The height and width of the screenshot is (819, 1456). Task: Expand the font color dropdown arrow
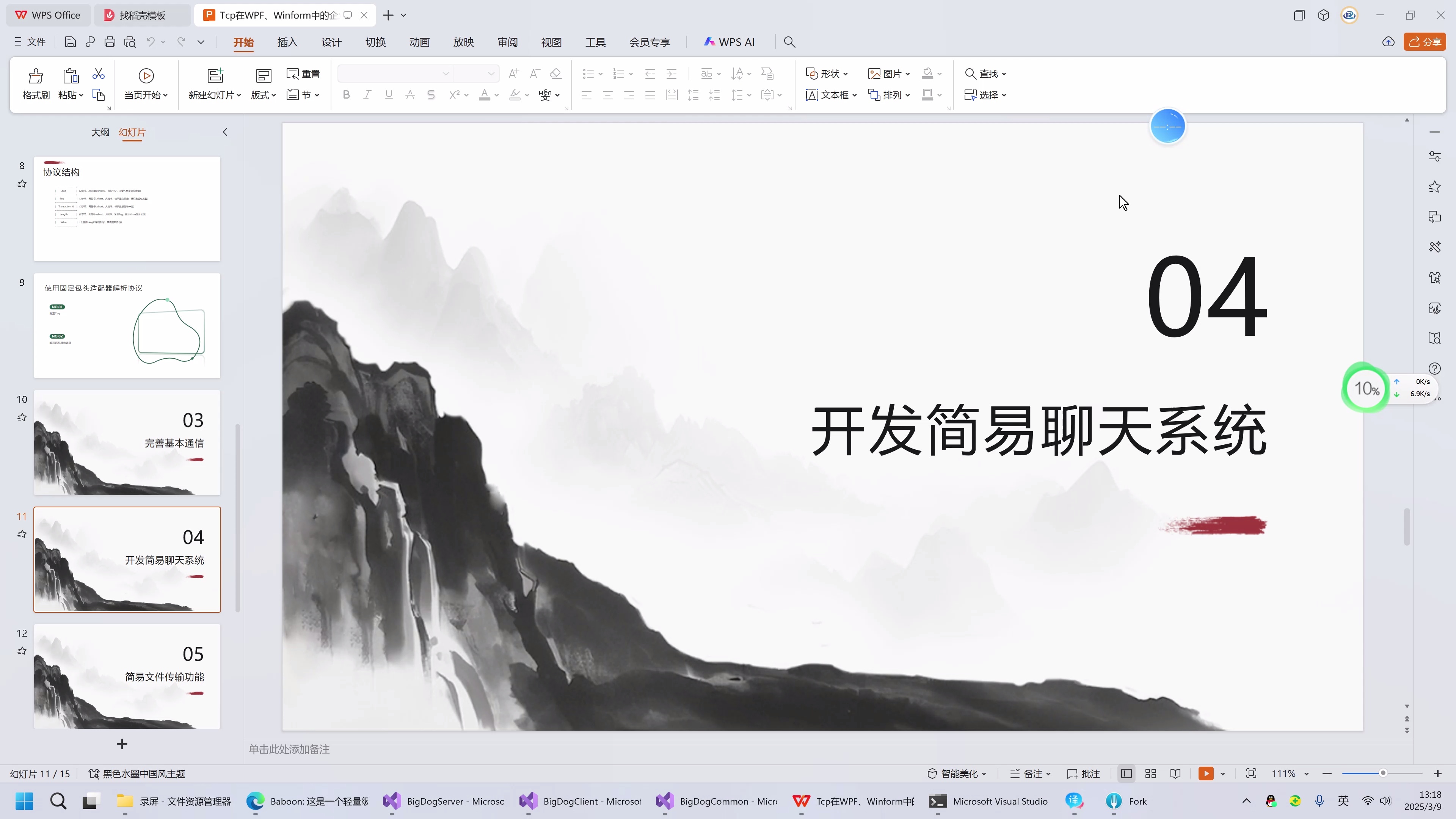tap(497, 95)
